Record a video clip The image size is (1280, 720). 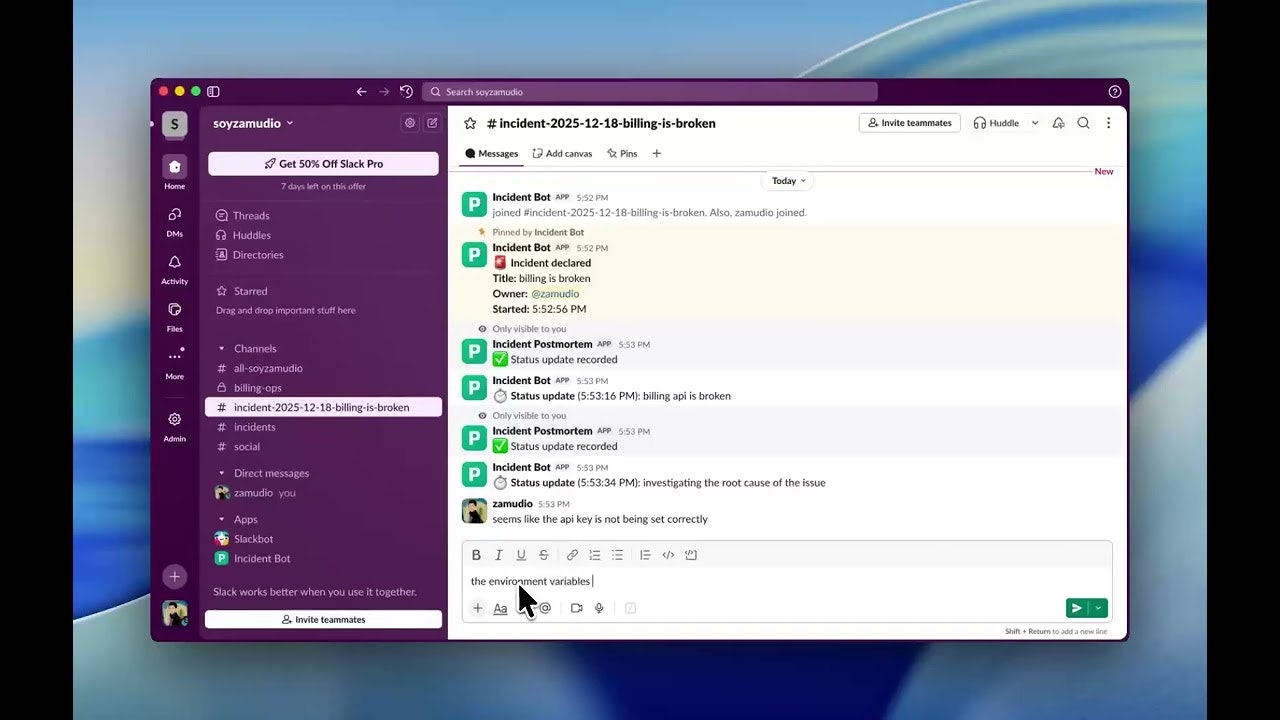[577, 608]
